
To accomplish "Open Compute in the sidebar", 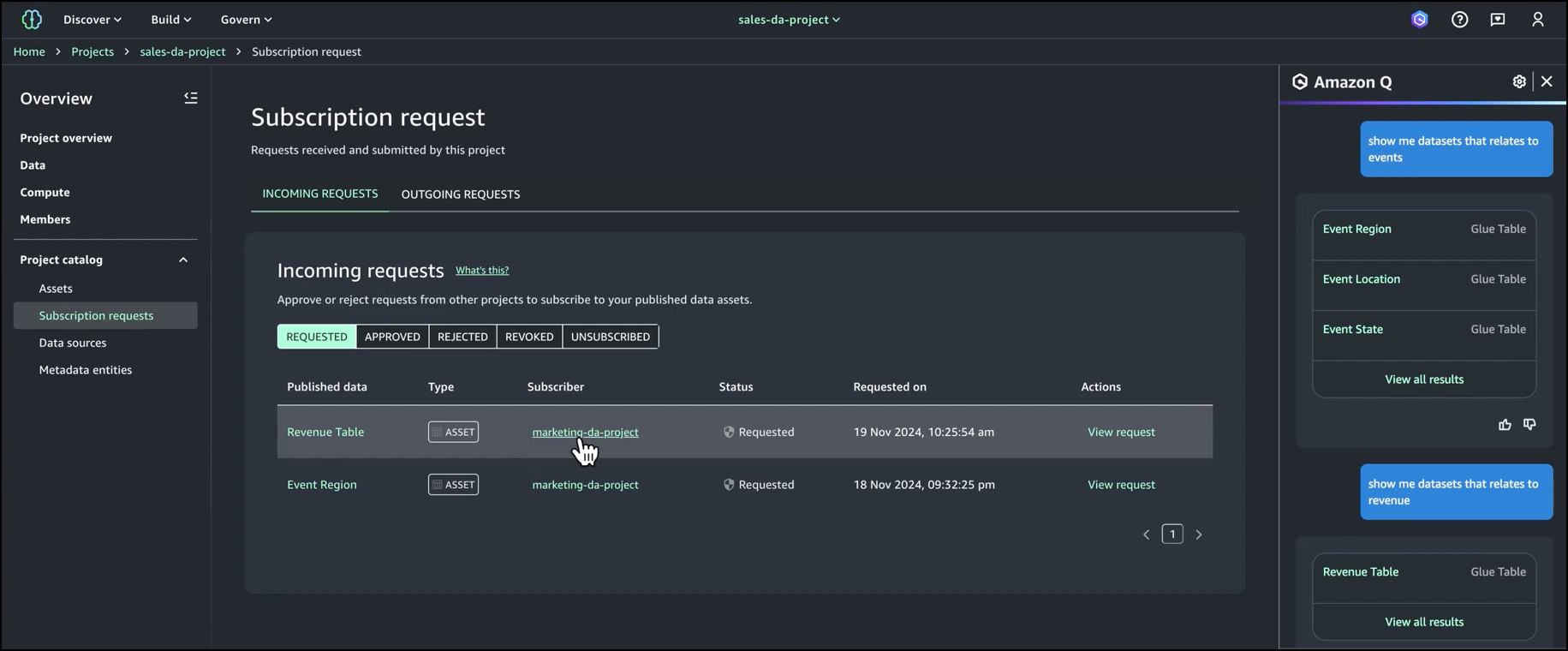I will pyautogui.click(x=45, y=193).
